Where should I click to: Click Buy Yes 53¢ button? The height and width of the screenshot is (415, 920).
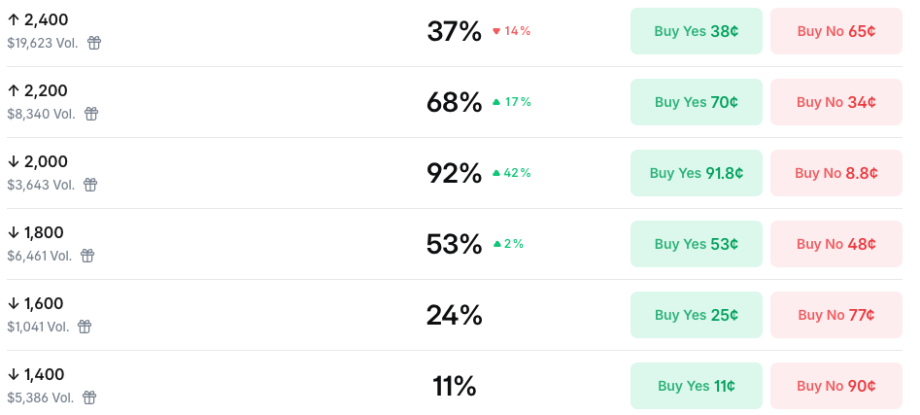tap(696, 244)
